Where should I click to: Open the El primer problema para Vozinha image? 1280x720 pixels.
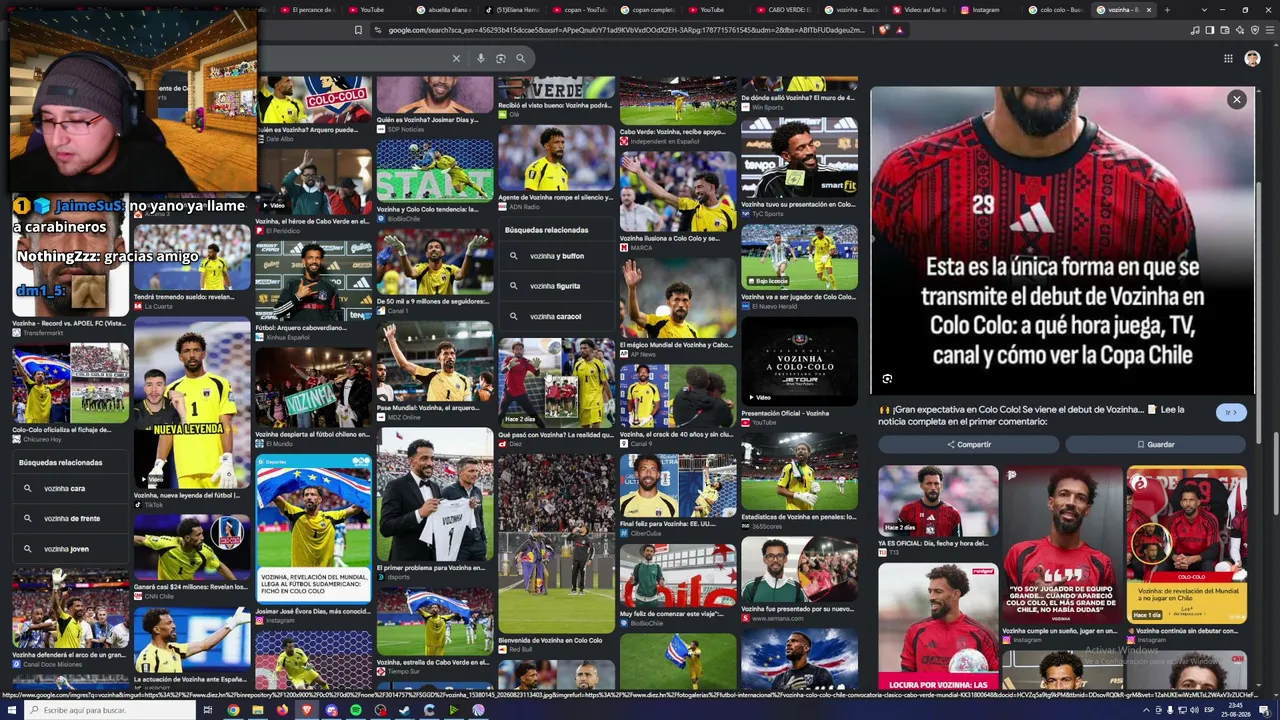point(435,496)
